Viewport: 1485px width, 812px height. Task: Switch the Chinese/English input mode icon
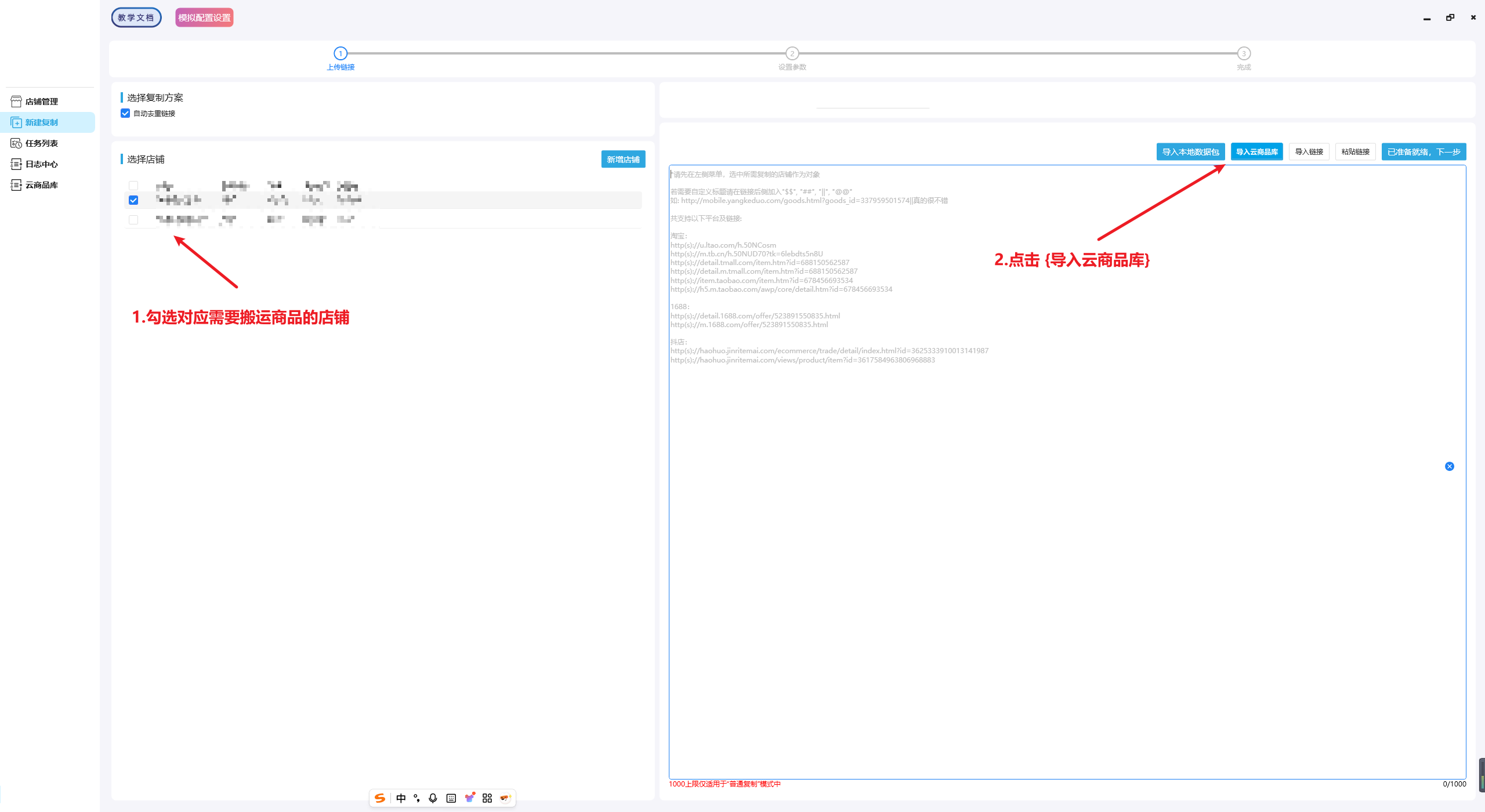pos(401,798)
